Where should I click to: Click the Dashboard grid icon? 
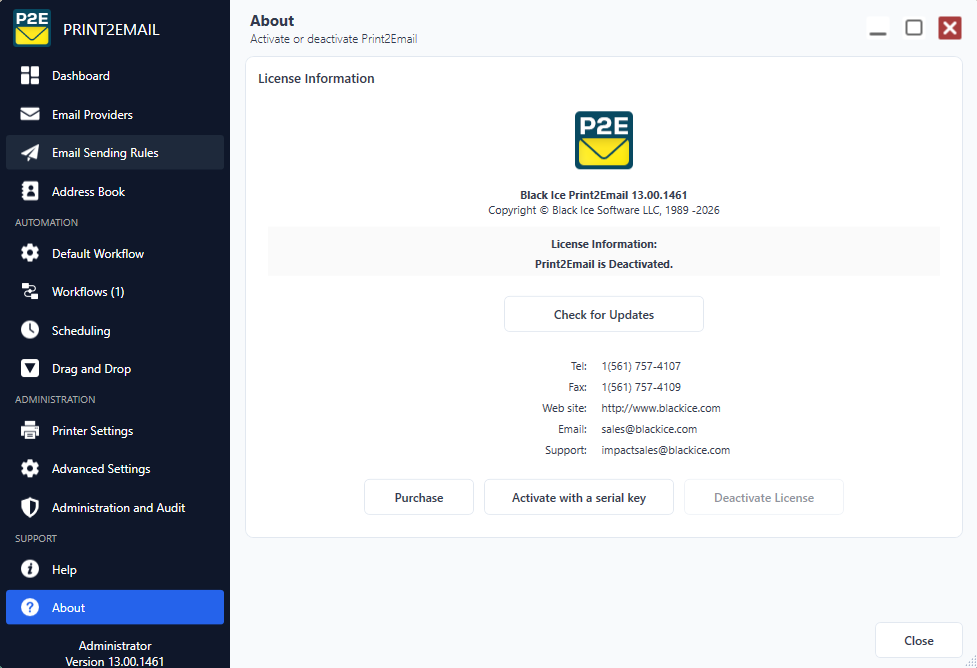point(30,75)
